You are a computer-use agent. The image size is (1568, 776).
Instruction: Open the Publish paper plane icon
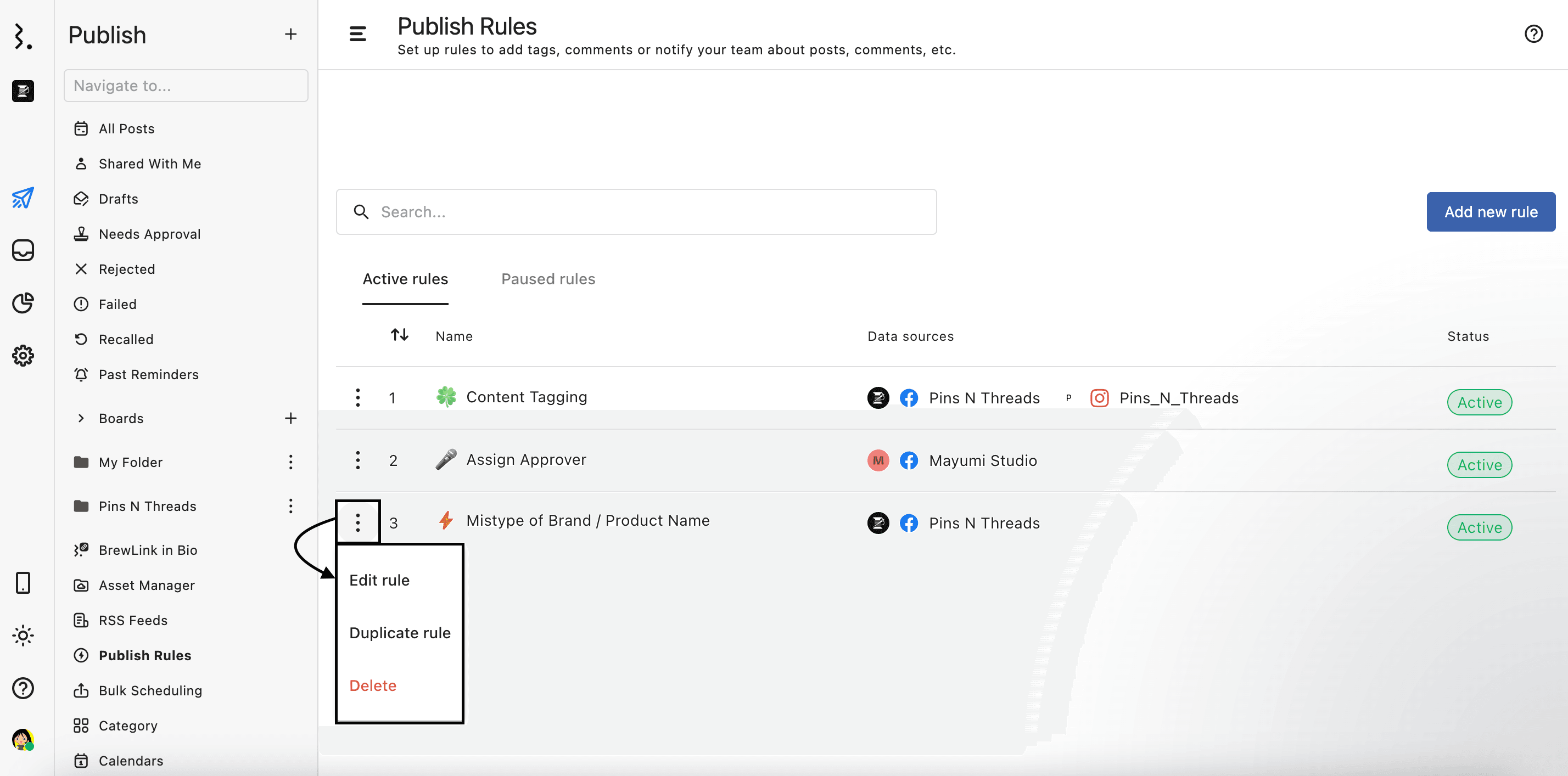(23, 198)
